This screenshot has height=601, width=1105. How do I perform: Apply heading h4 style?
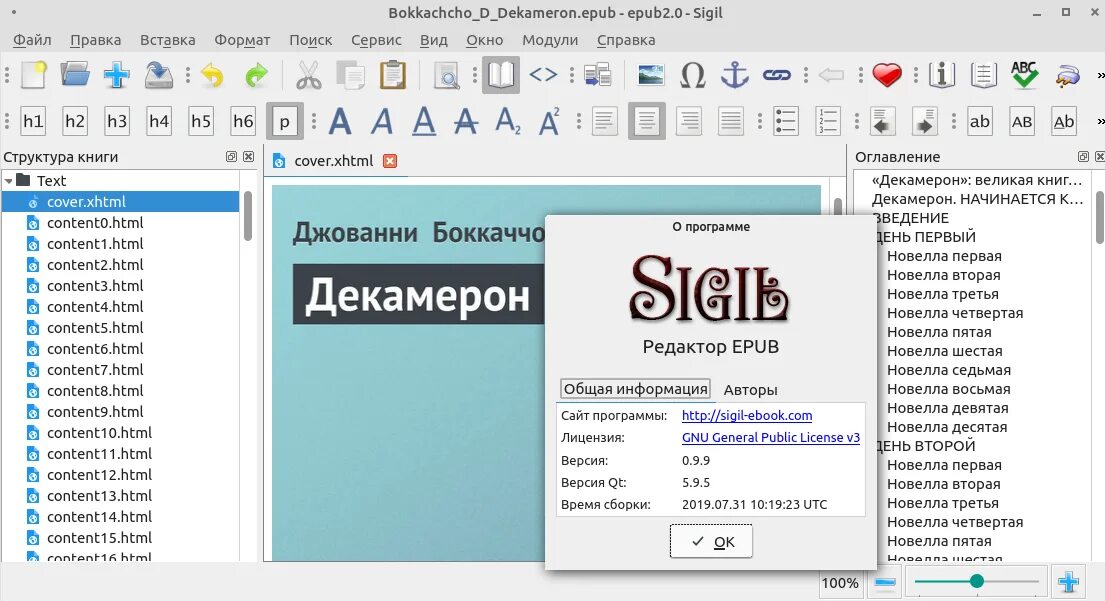coord(159,121)
